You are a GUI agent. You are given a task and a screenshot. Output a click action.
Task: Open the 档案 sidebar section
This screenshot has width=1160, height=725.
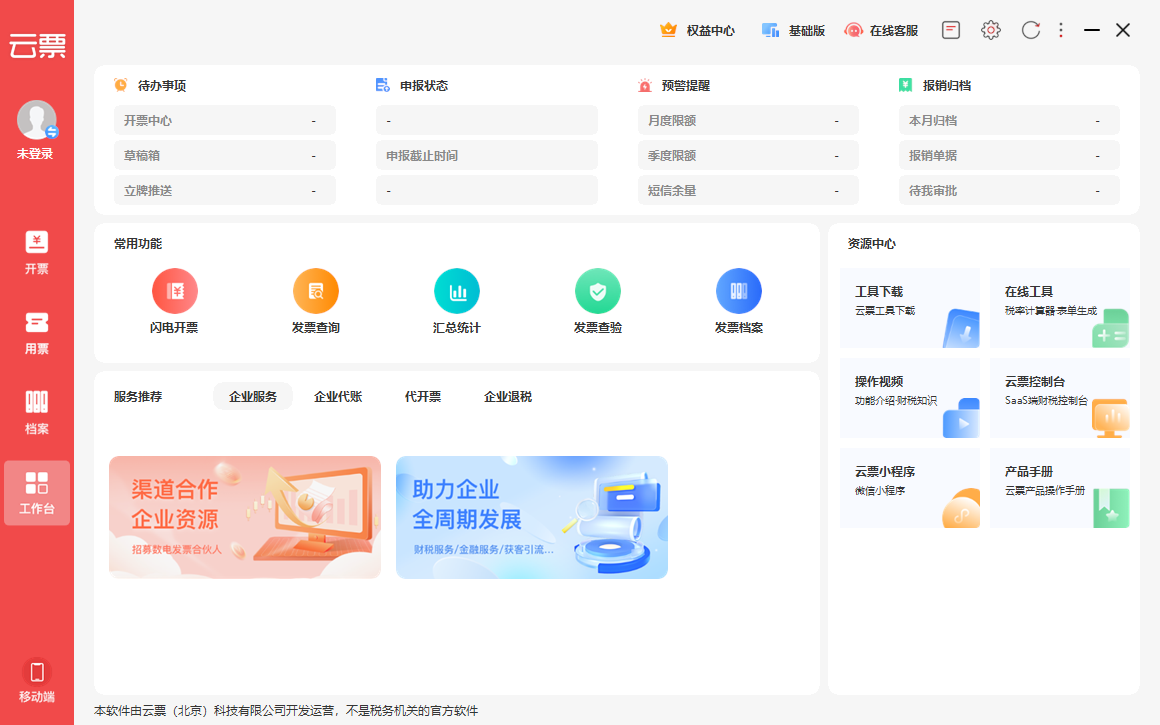[36, 413]
